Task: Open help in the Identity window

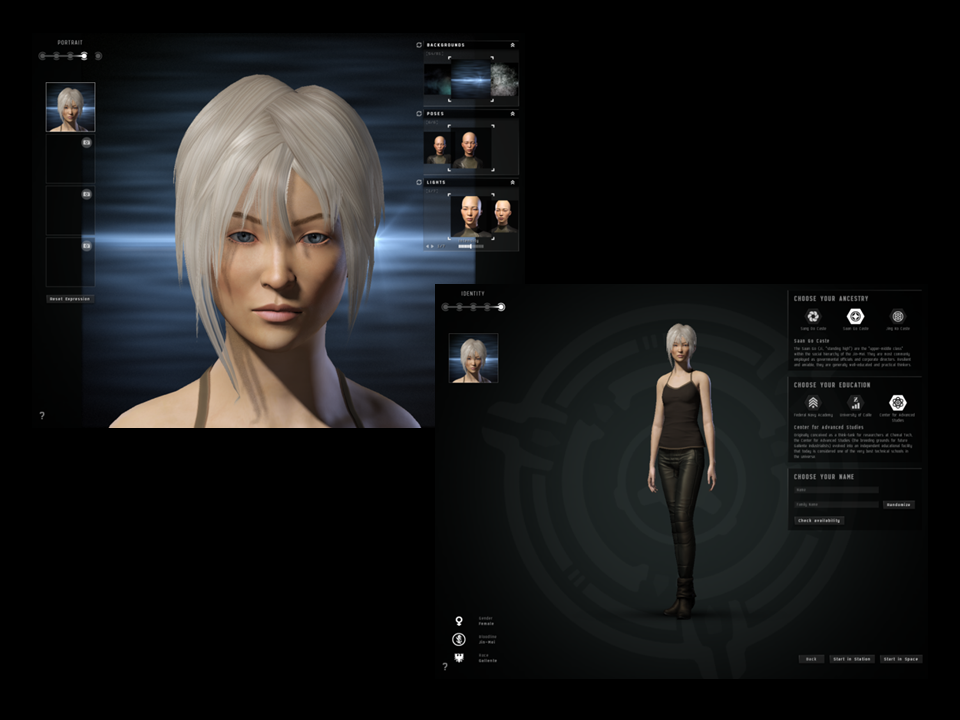Action: pyautogui.click(x=445, y=666)
